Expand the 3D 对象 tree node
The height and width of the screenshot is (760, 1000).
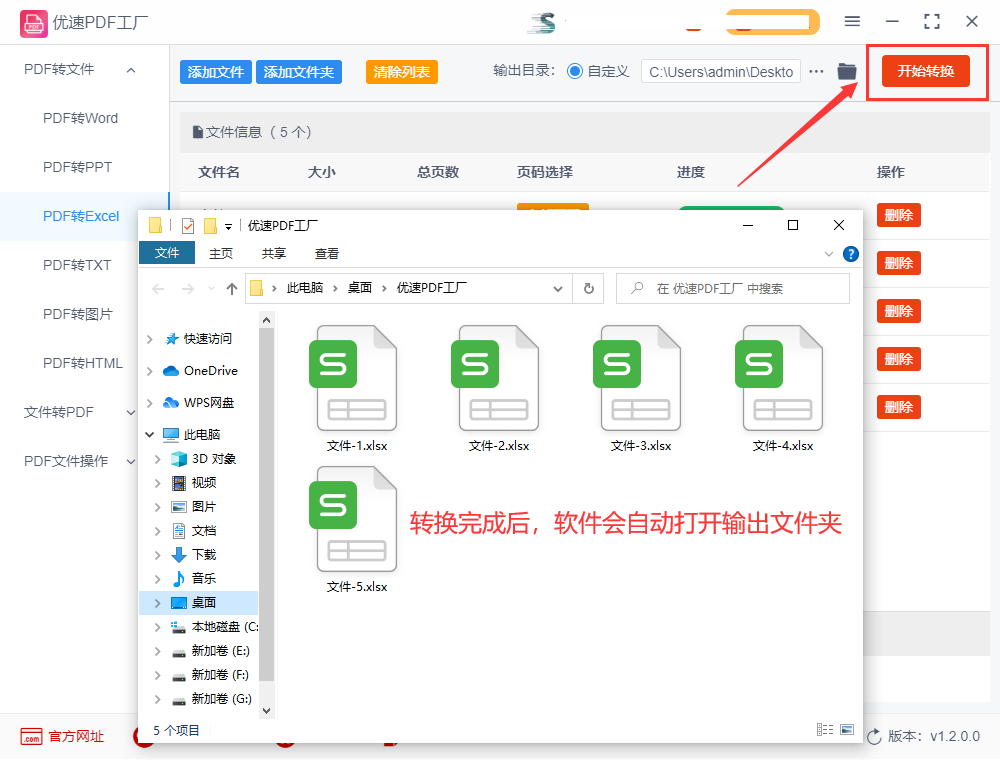pyautogui.click(x=158, y=459)
